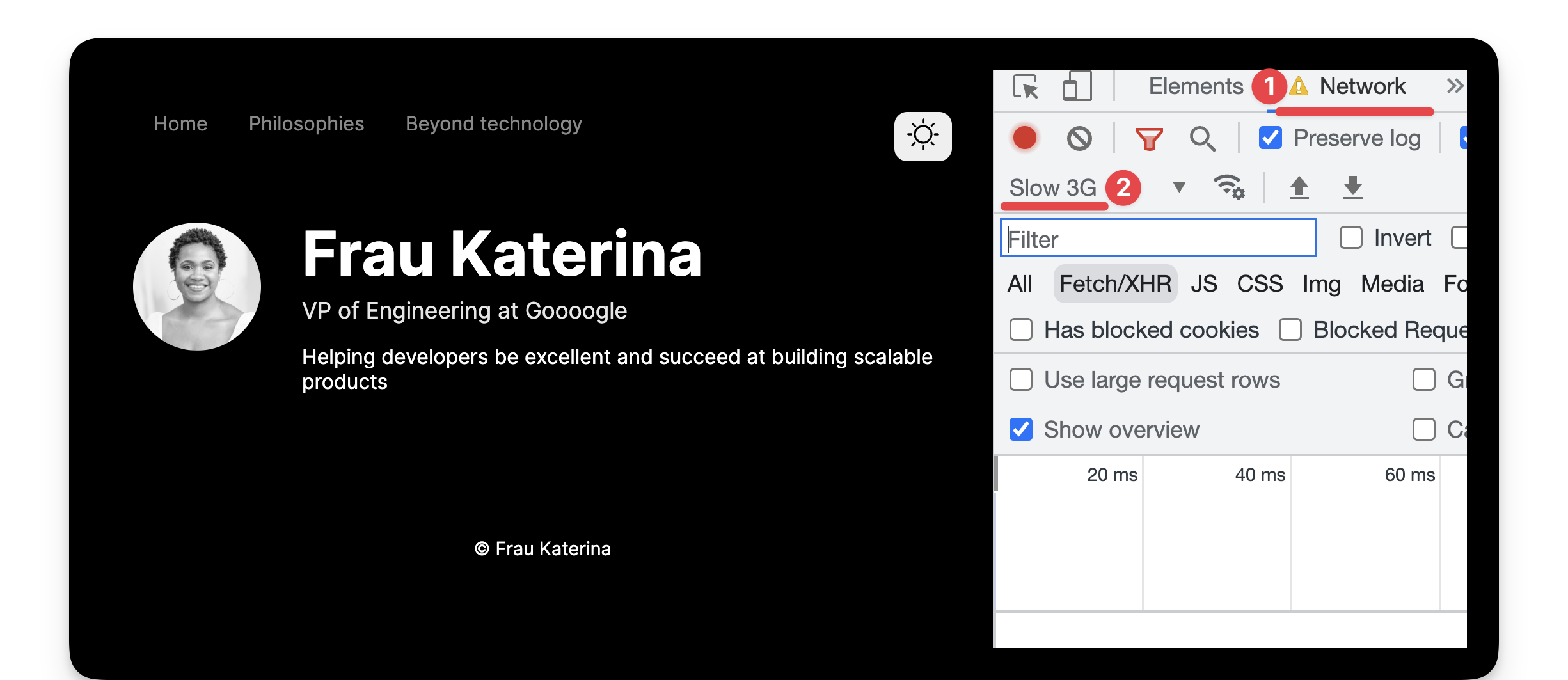The width and height of the screenshot is (1568, 680).
Task: Switch the site to light theme
Action: point(923,136)
